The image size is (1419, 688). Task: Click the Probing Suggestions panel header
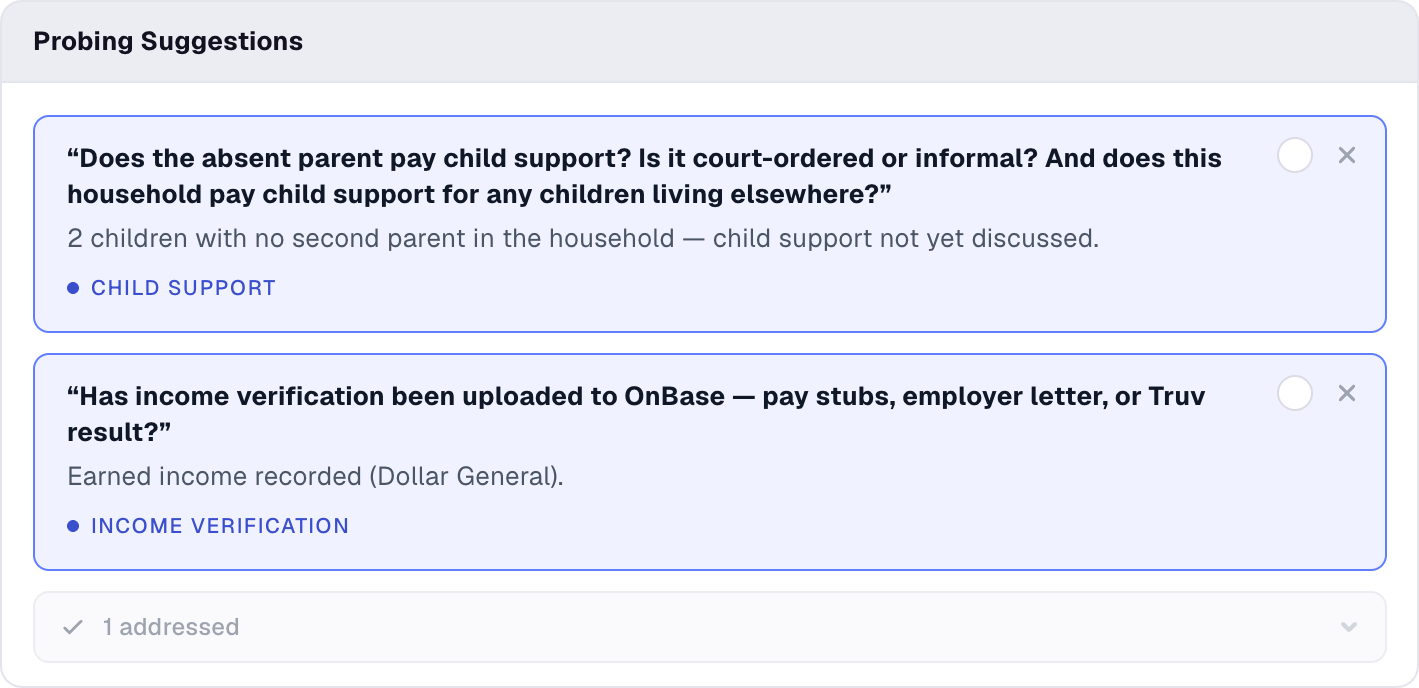(x=709, y=42)
